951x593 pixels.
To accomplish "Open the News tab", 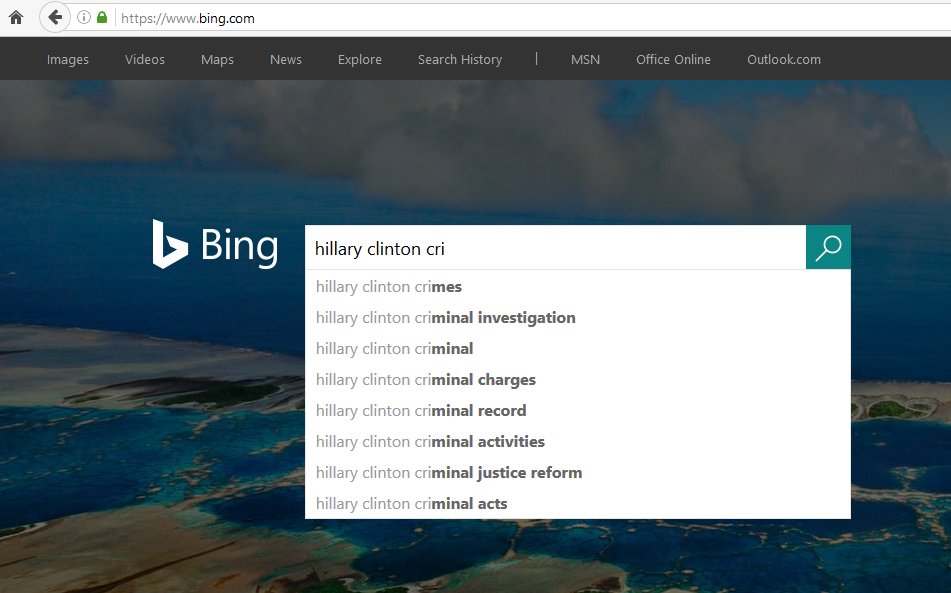I will 286,59.
